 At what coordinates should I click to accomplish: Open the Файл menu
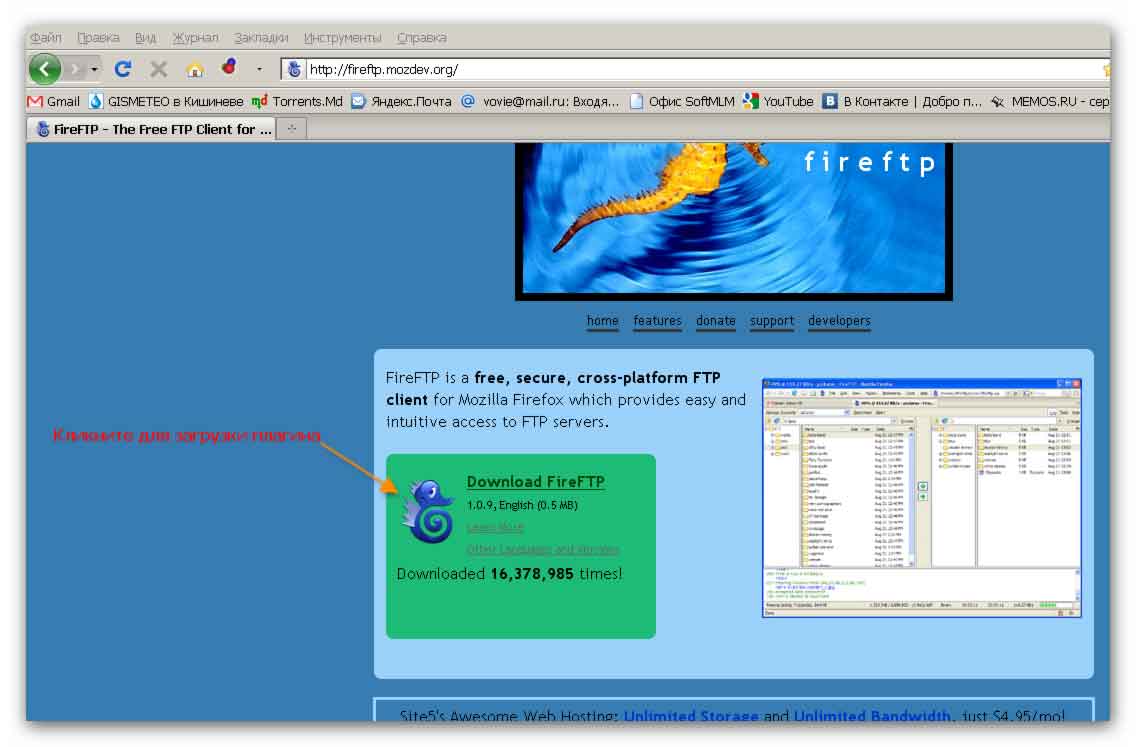pyautogui.click(x=46, y=38)
